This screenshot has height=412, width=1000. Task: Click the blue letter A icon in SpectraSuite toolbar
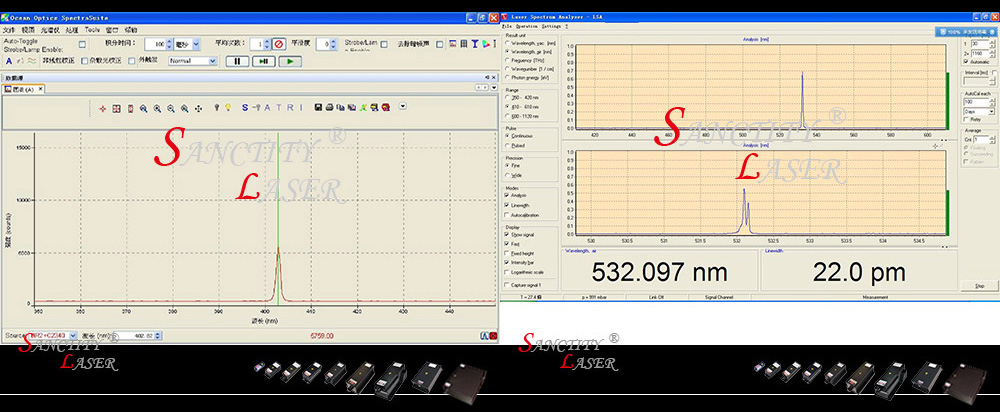tap(8, 61)
